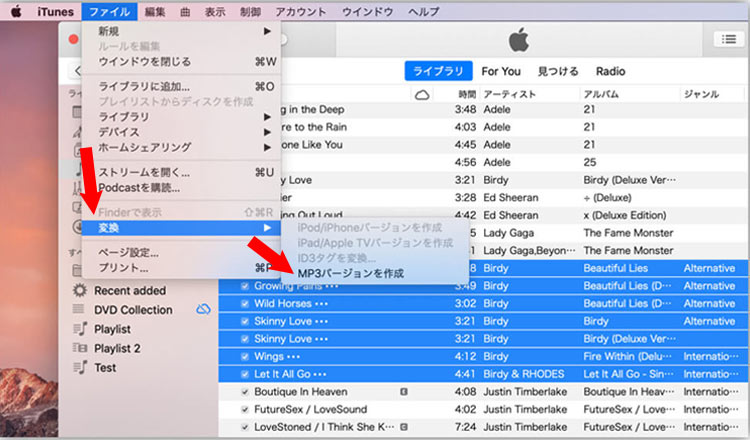The image size is (750, 440).
Task: Expand the ホームシェアリング submenu
Action: 181,147
